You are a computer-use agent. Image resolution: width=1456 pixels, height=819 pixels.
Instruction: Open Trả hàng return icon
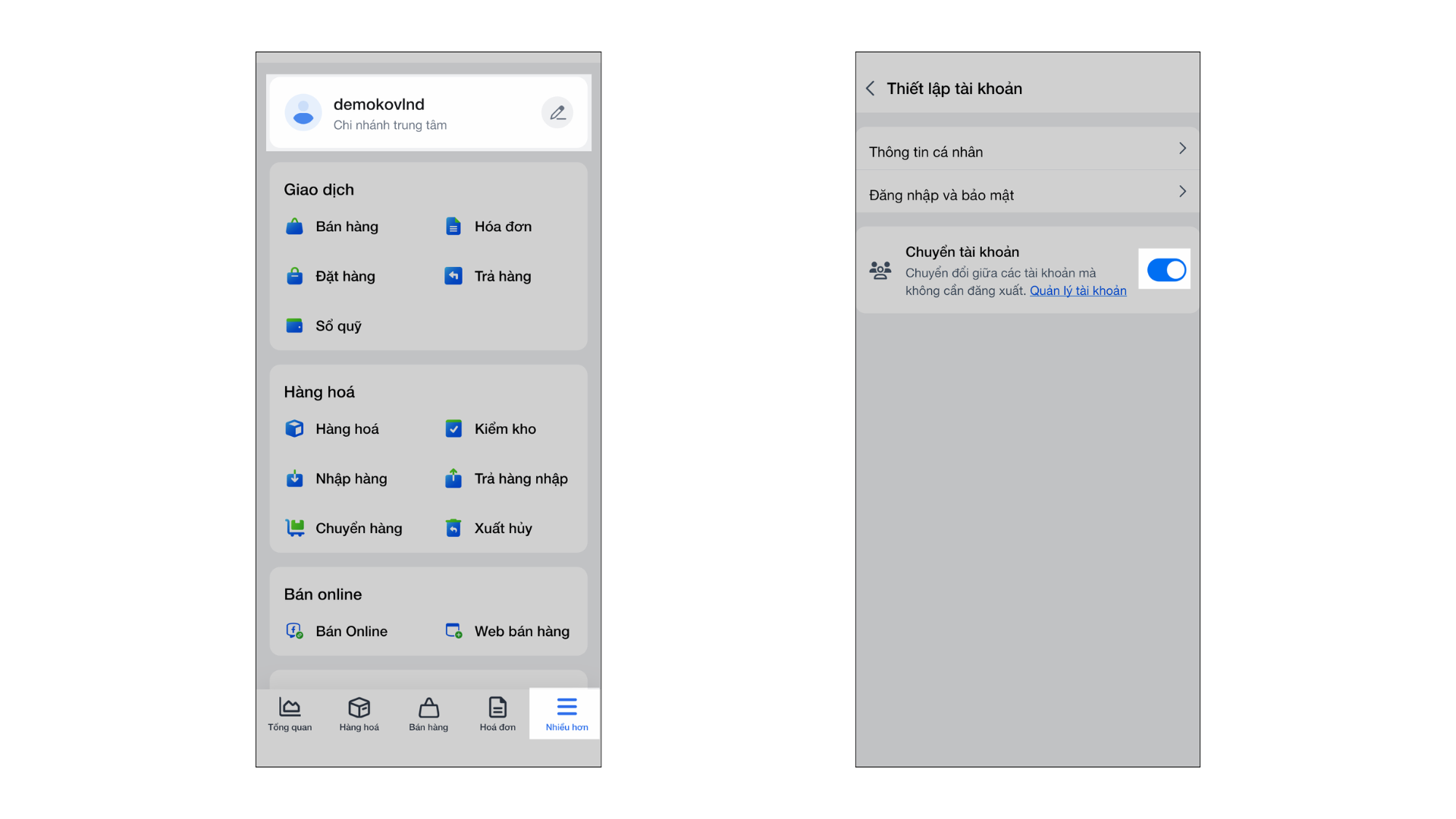(453, 276)
